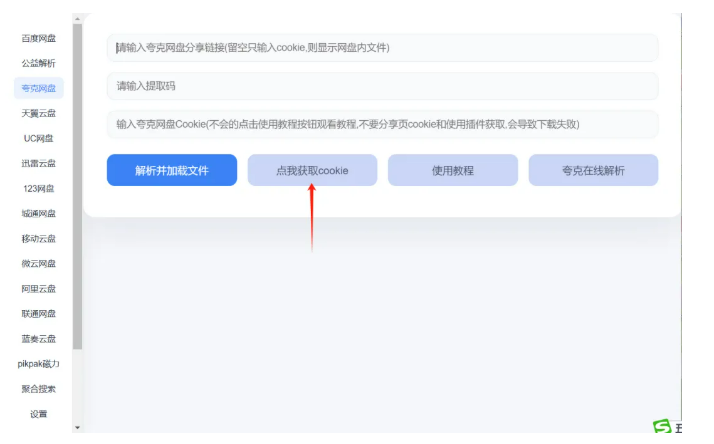
Task: Click the sidebar scrollbar down arrow
Action: (x=77, y=428)
